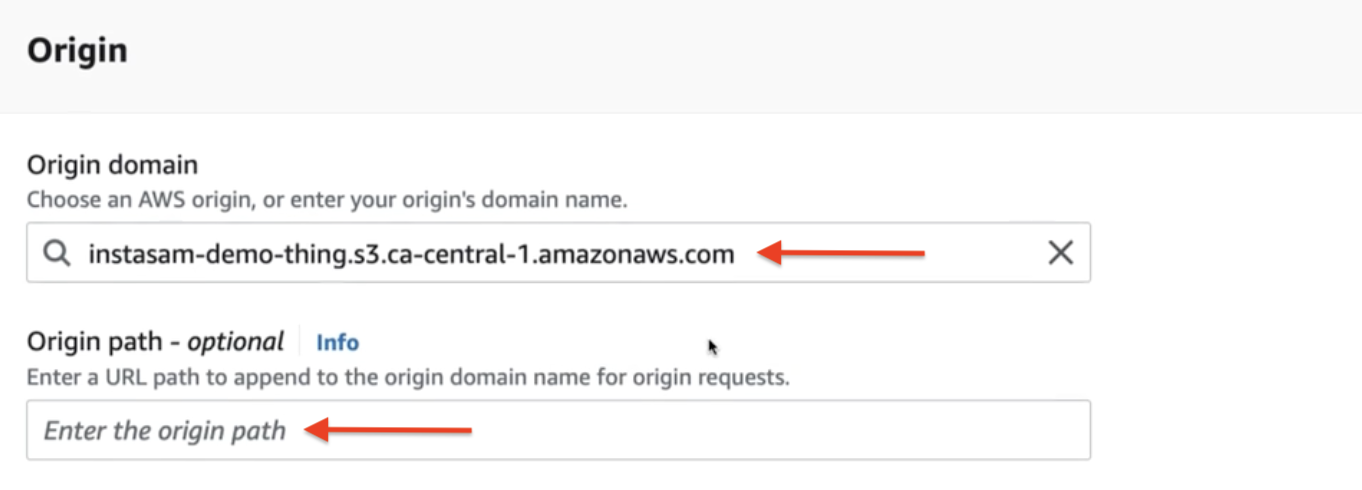Click the vertical divider before the Info link
Image resolution: width=1362 pixels, height=490 pixels.
(x=299, y=342)
